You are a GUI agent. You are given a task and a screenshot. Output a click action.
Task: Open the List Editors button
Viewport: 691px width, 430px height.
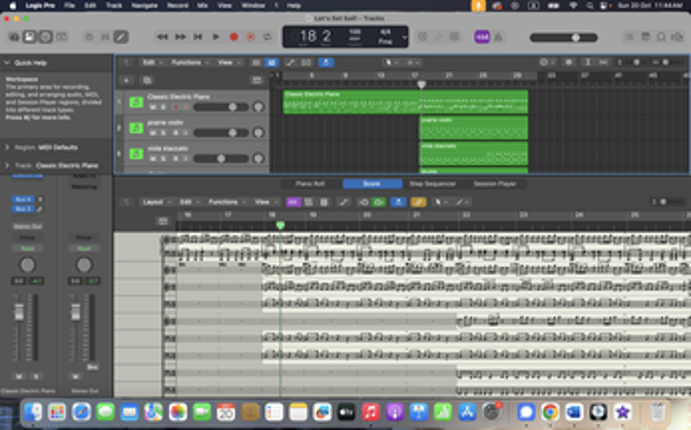pyautogui.click(x=629, y=37)
